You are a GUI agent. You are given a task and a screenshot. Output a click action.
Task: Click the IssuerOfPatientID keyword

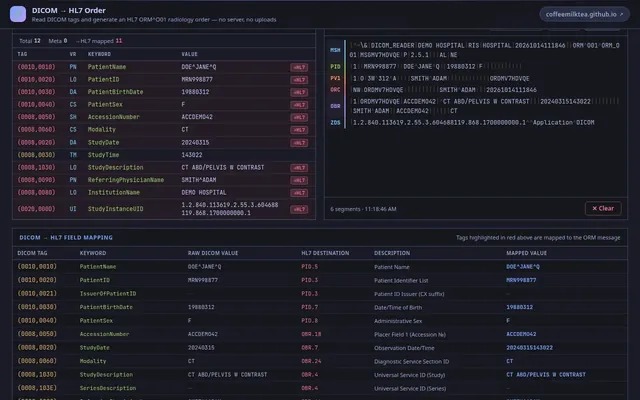108,293
